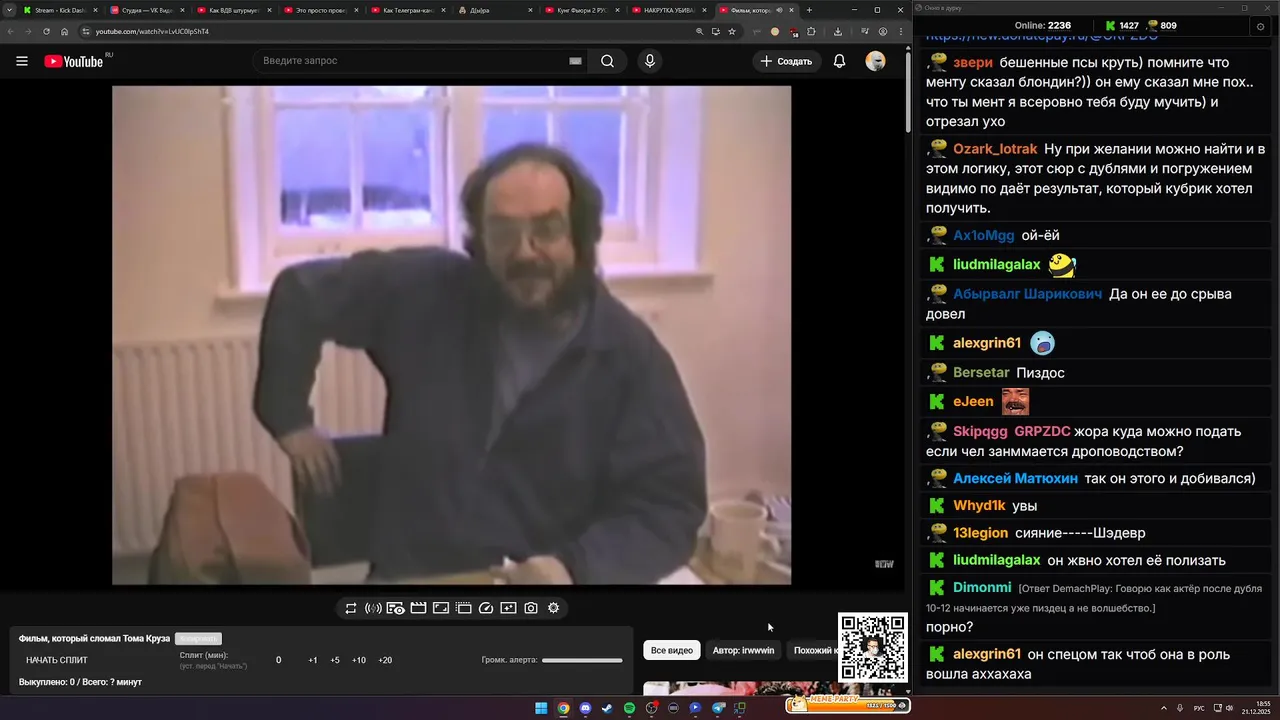Switch to the Студия — VK Видео tab
This screenshot has height=720, width=1280.
146,10
